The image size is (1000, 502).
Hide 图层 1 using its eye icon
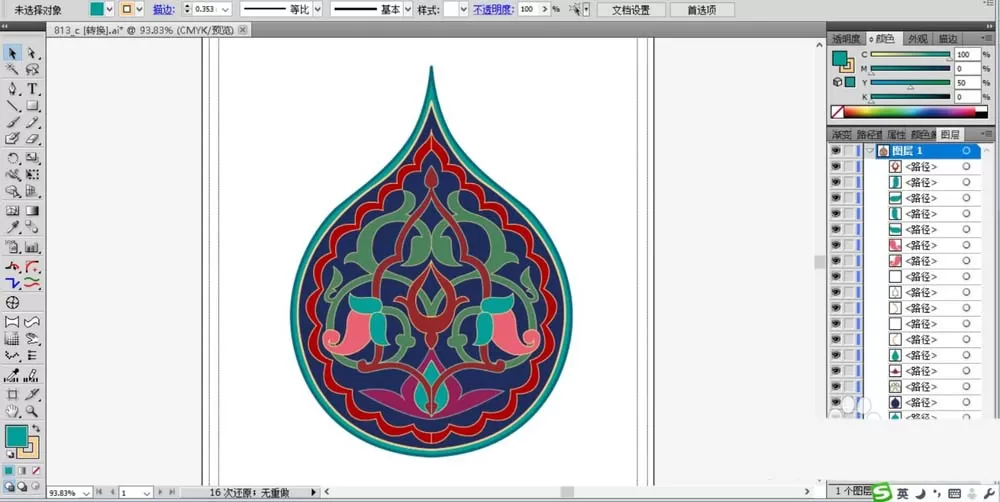(x=835, y=151)
